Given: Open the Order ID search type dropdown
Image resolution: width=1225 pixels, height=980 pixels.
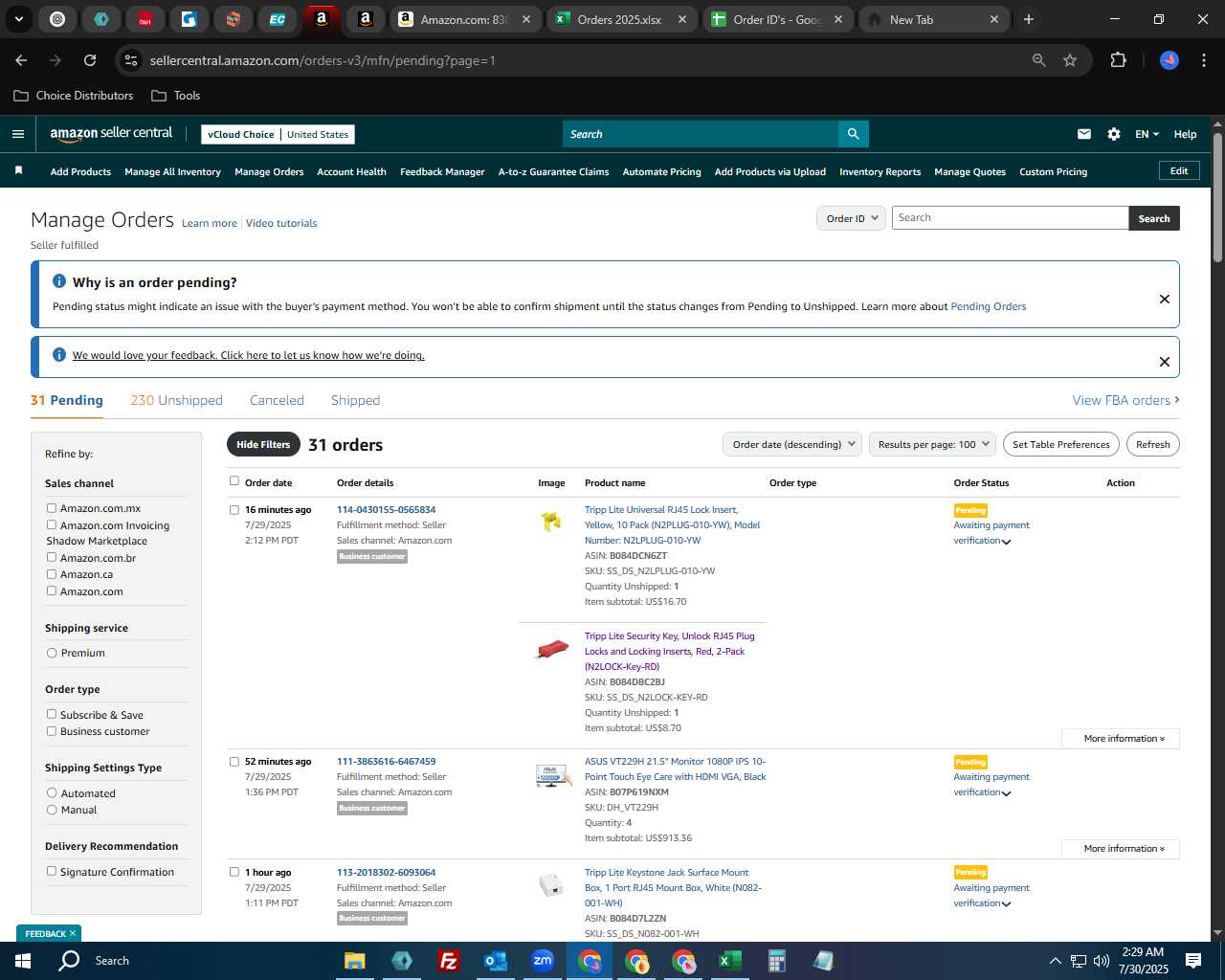Looking at the screenshot, I should click(852, 218).
